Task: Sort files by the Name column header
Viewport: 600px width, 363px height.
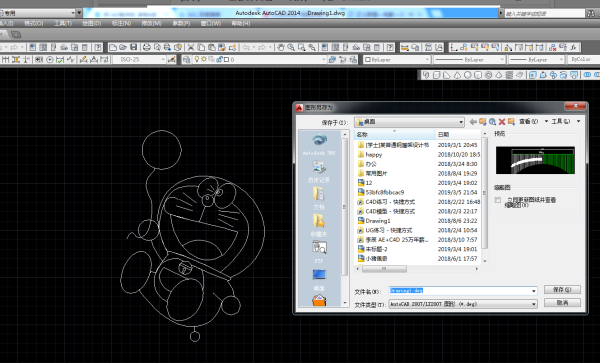Action: [395, 135]
